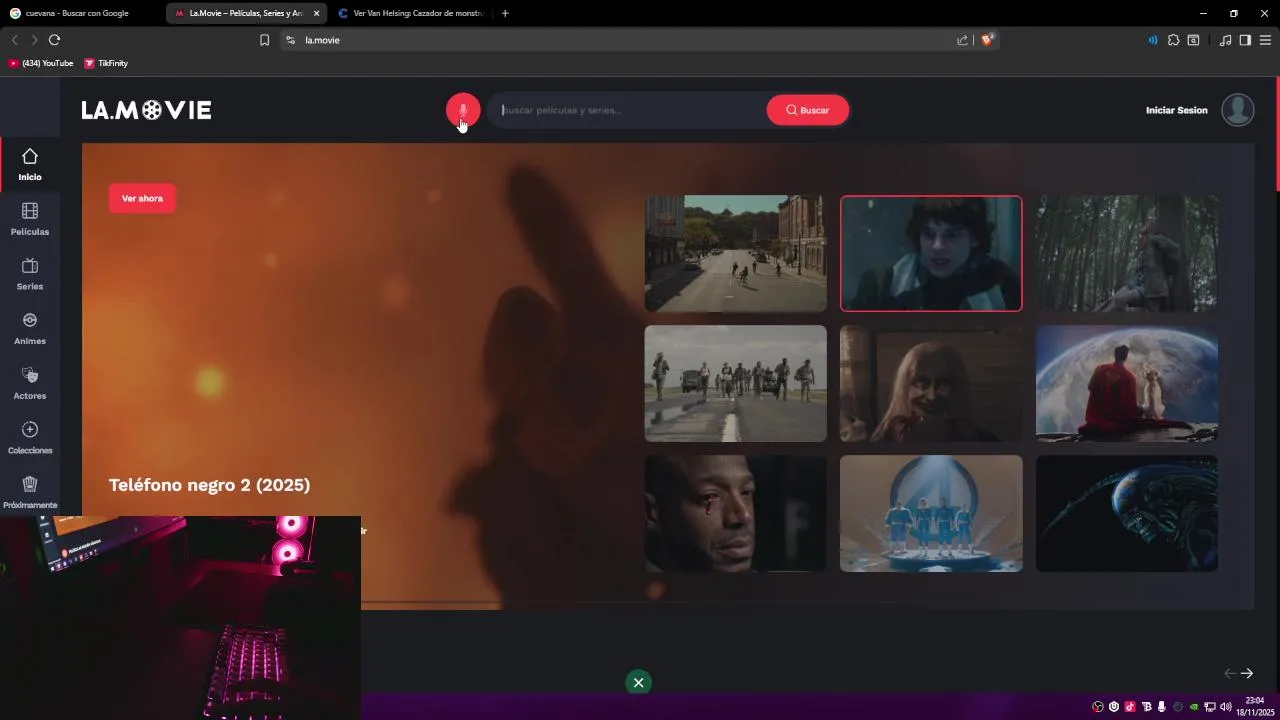Click the TikTok tray icon in taskbar
Image resolution: width=1280 pixels, height=720 pixels.
(x=1130, y=707)
